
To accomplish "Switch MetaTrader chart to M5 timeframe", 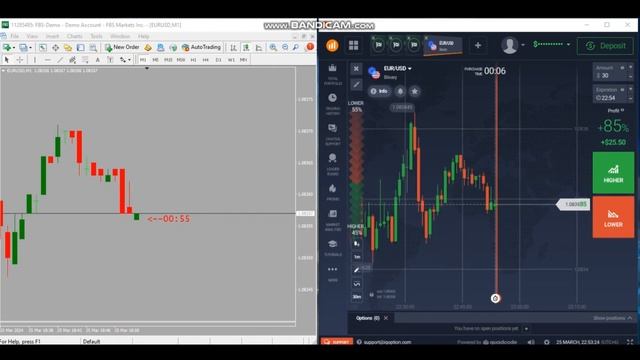I will click(x=156, y=60).
